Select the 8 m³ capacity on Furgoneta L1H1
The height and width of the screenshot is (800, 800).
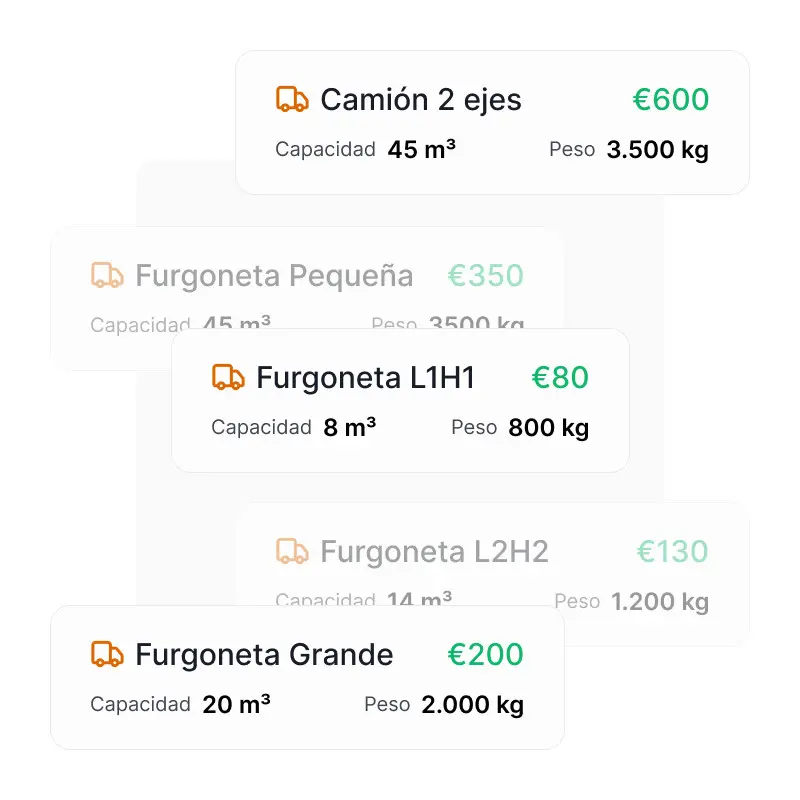[x=353, y=427]
